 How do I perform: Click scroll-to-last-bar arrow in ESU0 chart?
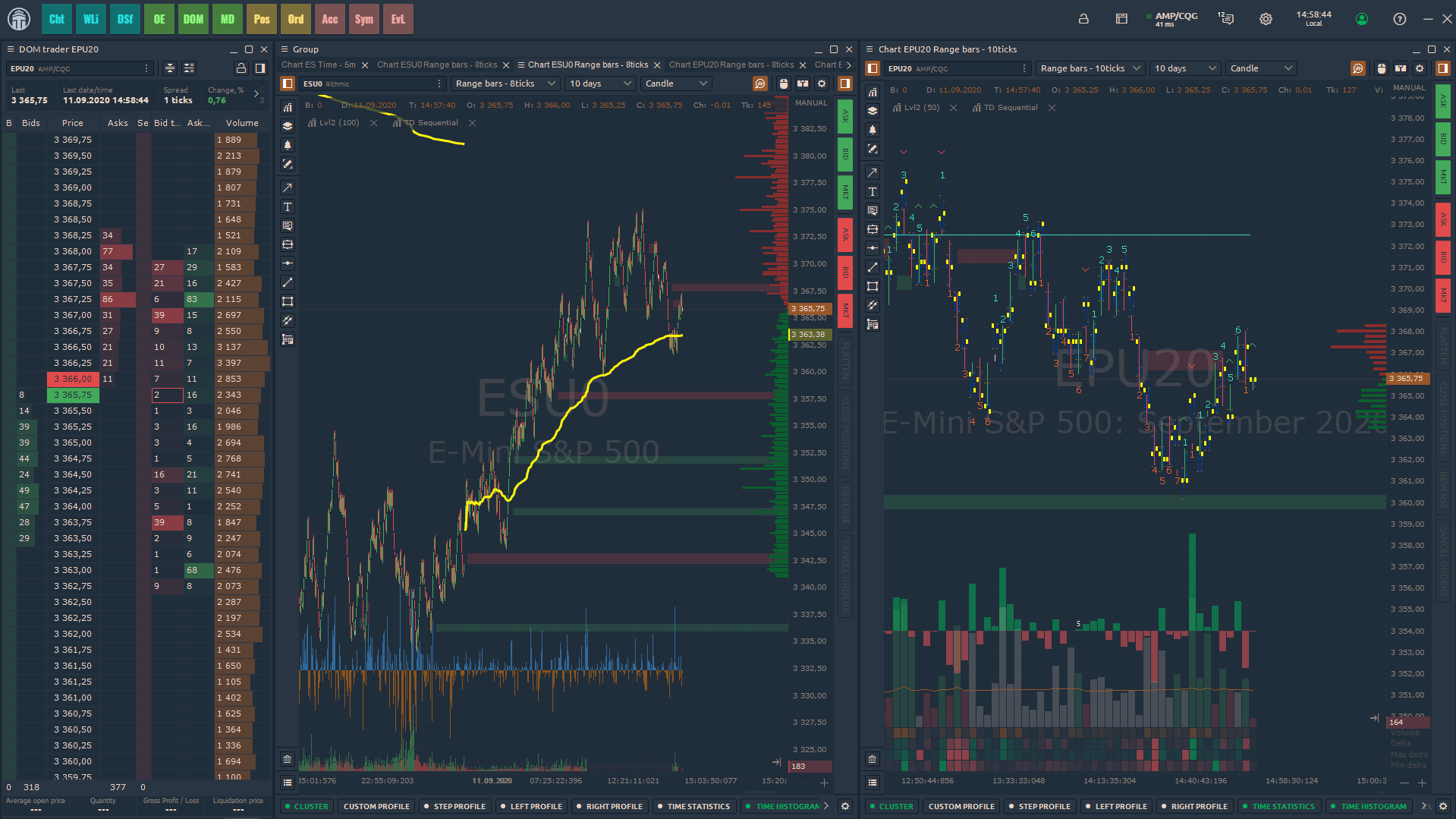click(x=776, y=762)
